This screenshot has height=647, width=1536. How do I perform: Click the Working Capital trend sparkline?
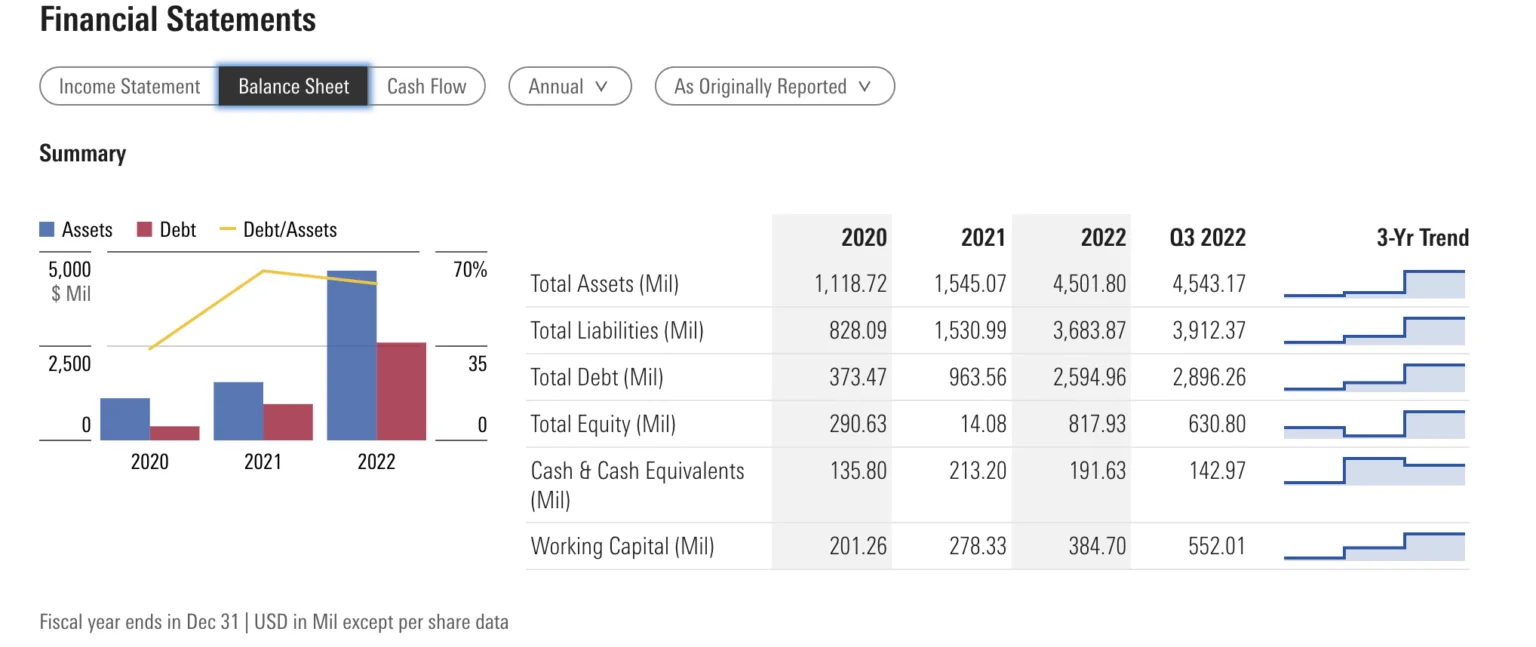(x=1374, y=546)
